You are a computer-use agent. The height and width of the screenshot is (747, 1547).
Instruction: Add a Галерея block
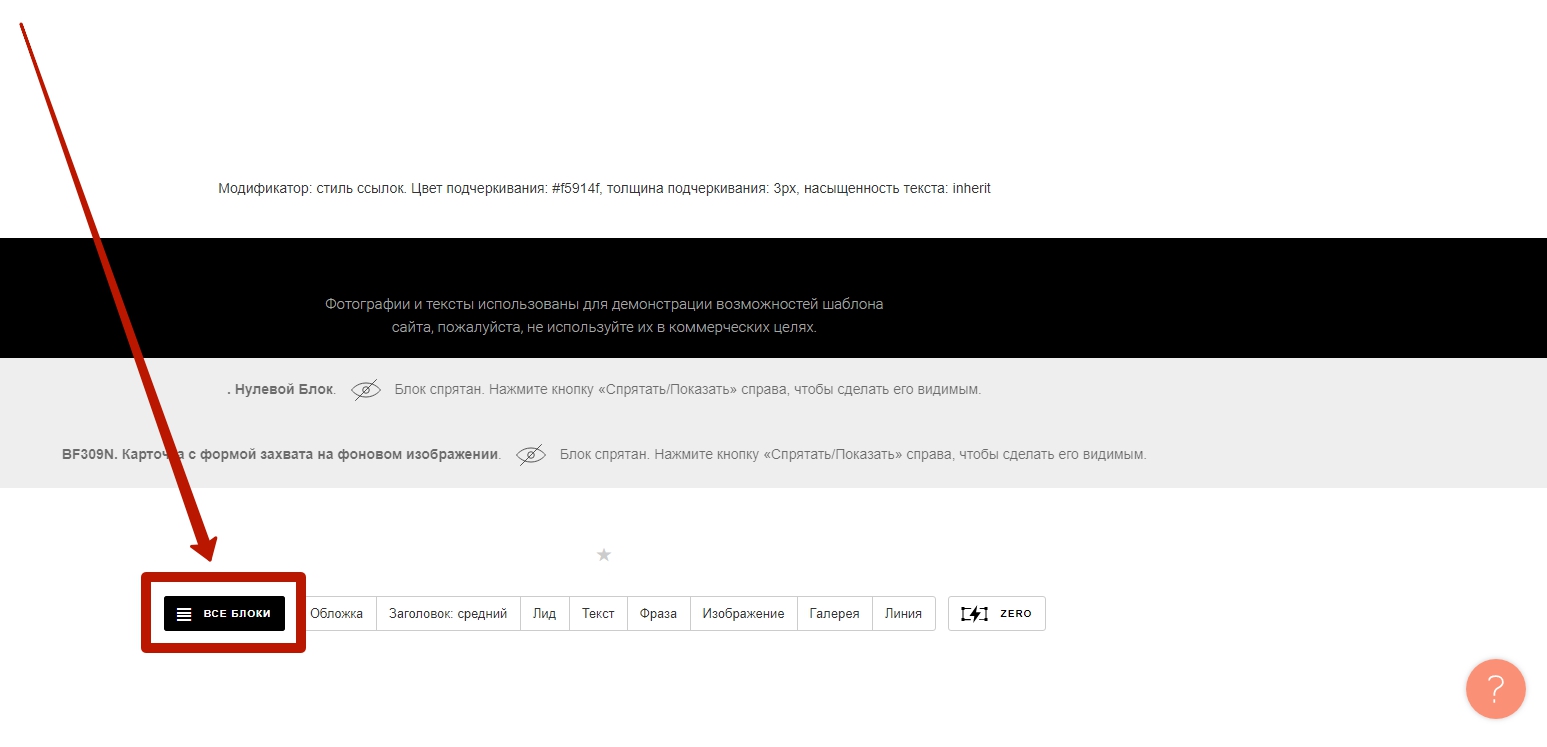point(834,614)
